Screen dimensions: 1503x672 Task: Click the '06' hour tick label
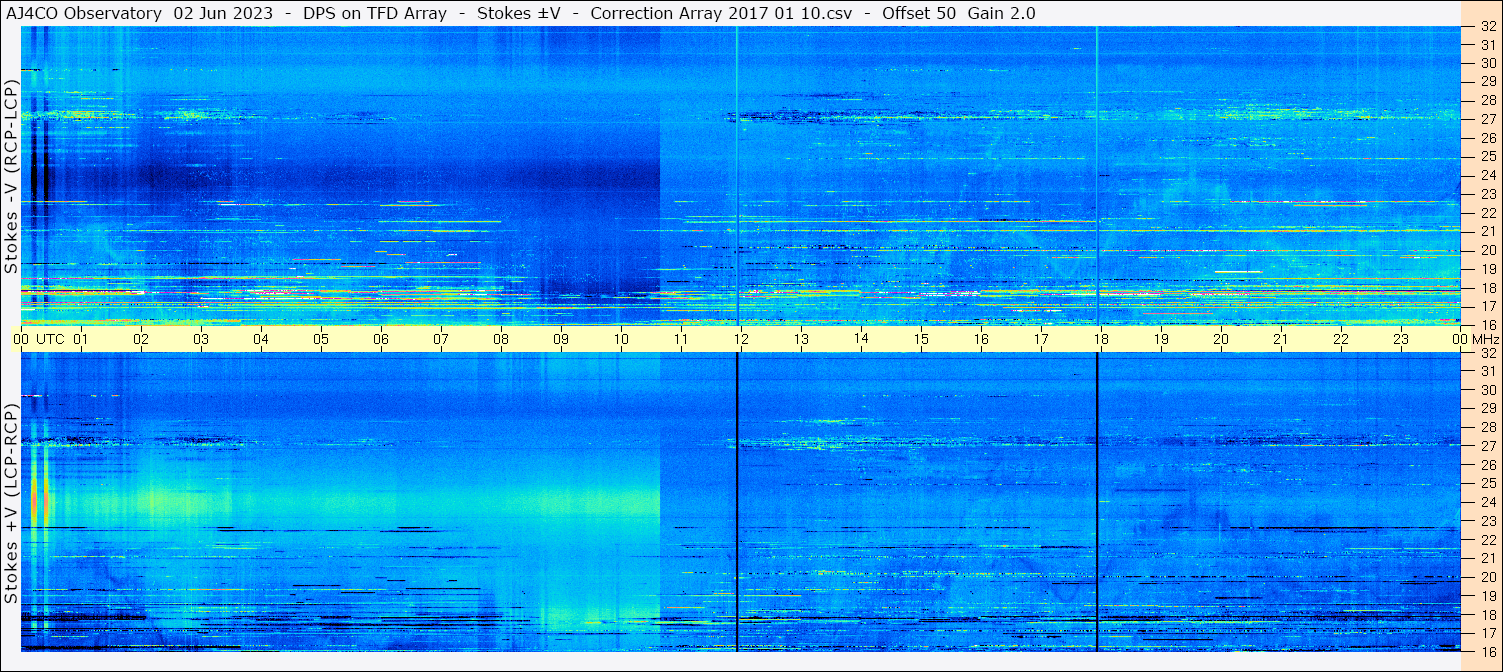[381, 339]
